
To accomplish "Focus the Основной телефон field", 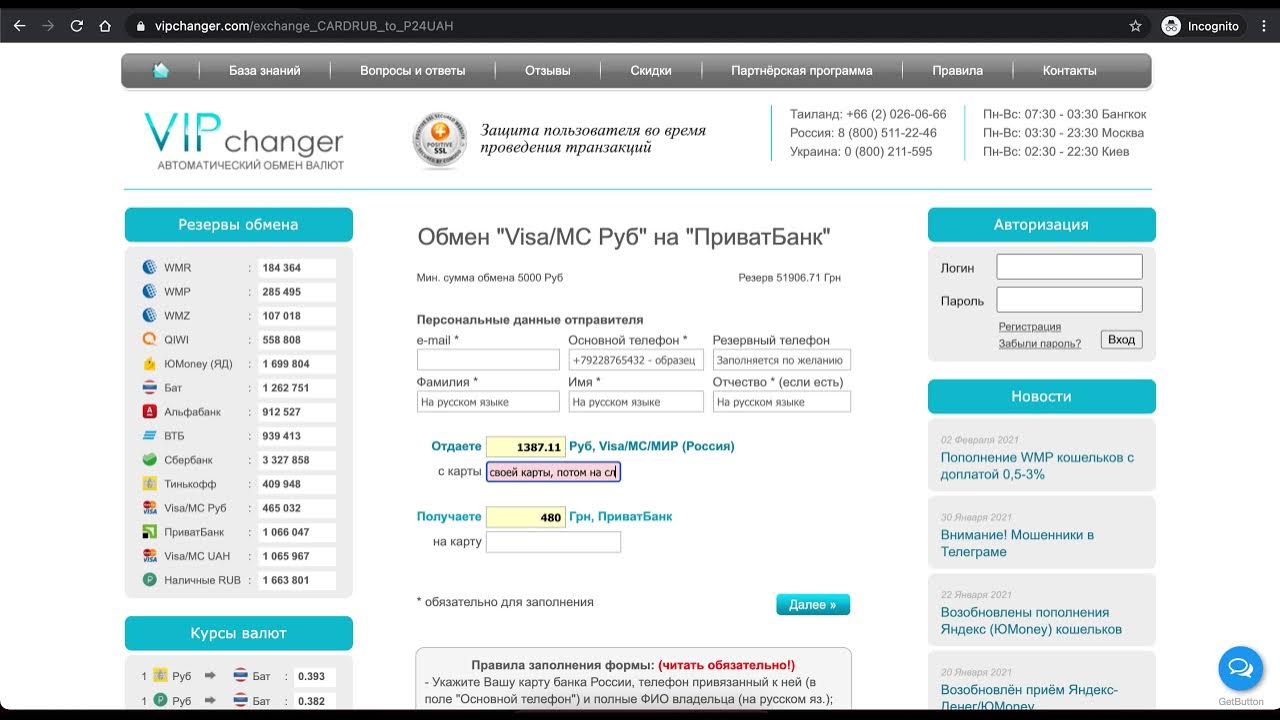I will coord(636,360).
